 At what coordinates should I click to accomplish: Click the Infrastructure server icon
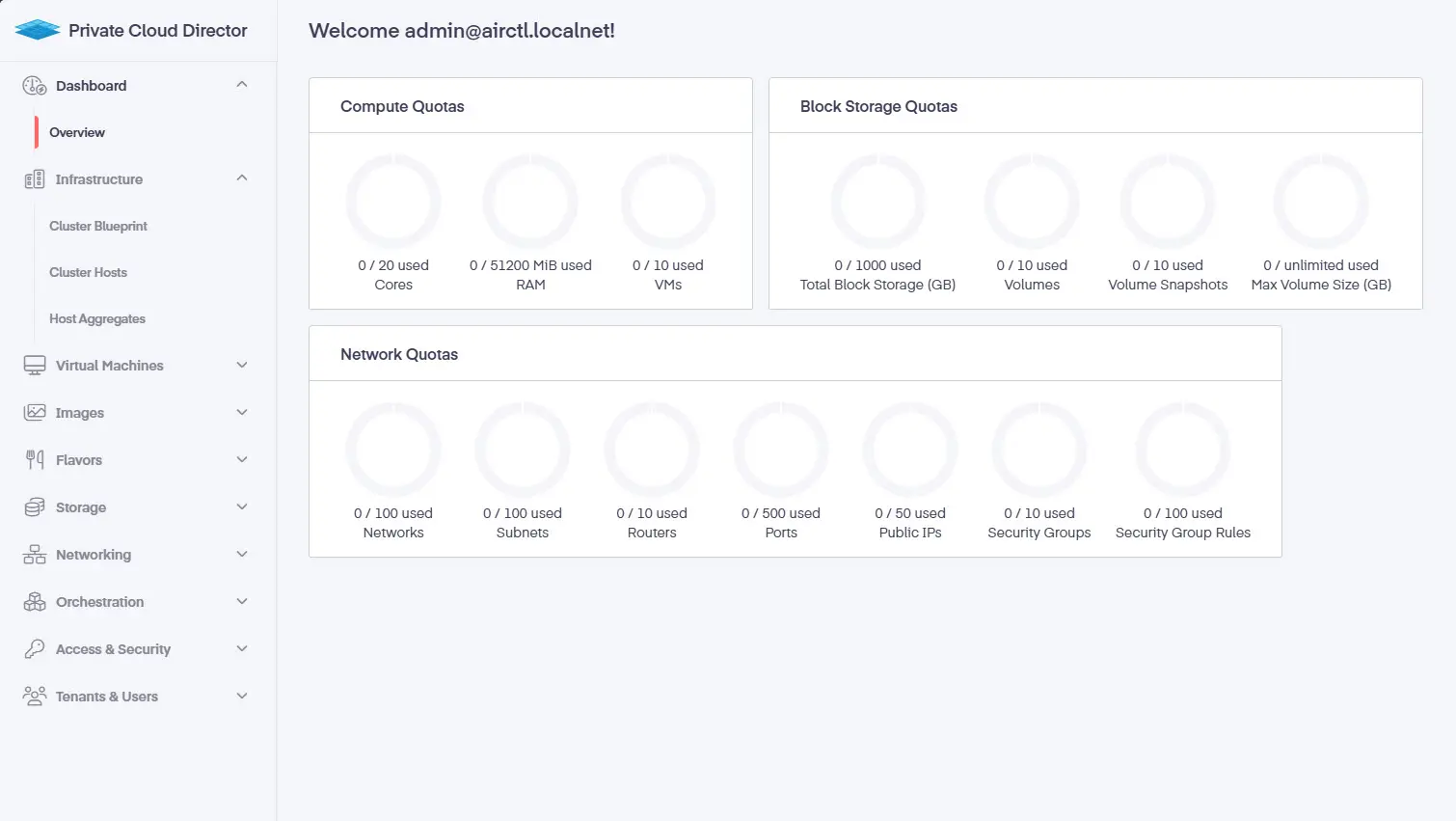[x=35, y=179]
